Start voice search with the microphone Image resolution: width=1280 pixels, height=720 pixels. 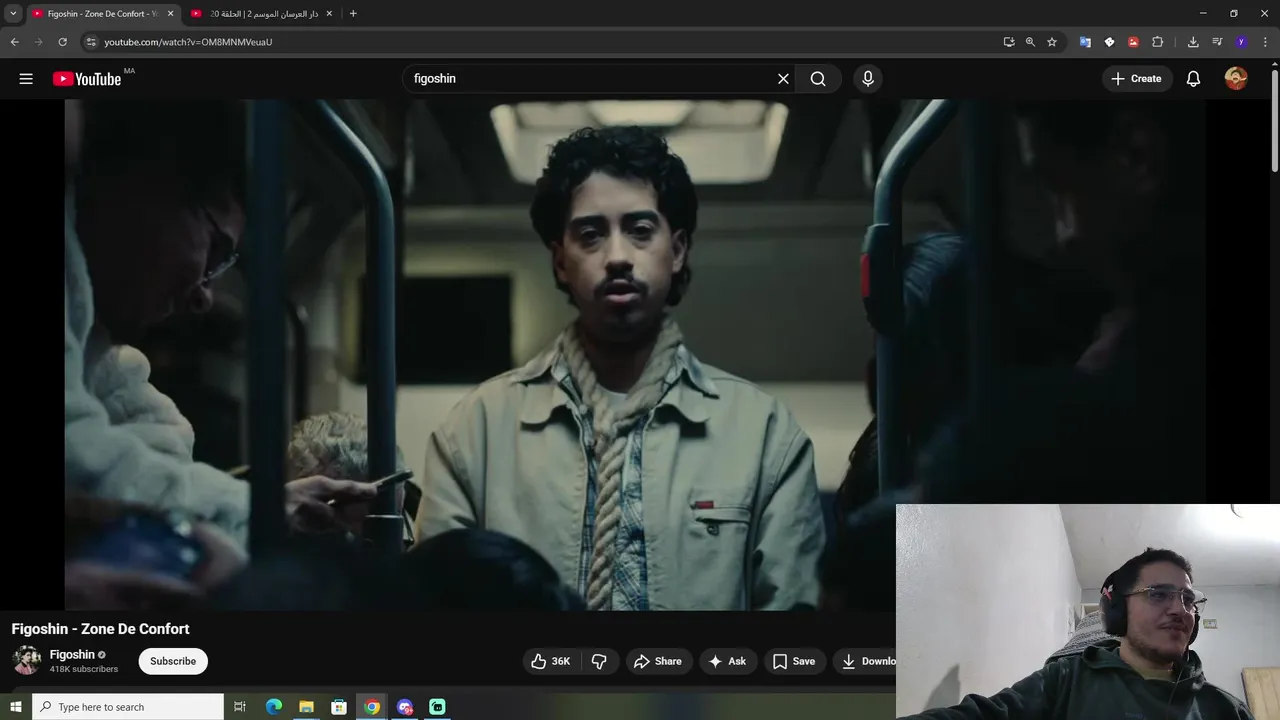click(x=868, y=79)
